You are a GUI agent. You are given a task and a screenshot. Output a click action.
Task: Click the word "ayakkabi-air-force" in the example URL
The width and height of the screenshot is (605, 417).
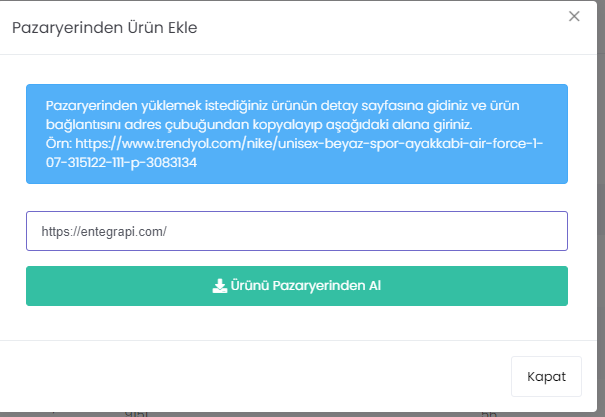[x=461, y=143]
